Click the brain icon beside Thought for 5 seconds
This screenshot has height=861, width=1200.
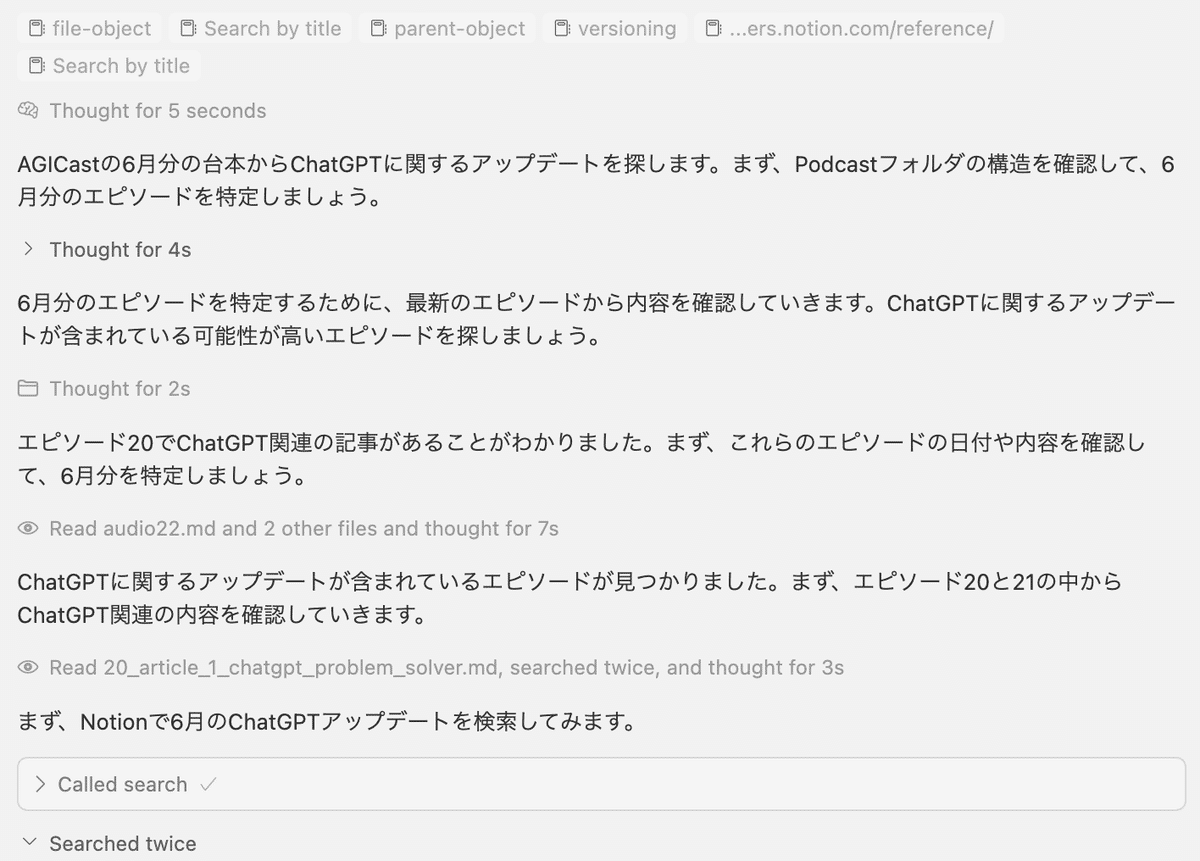tap(28, 111)
